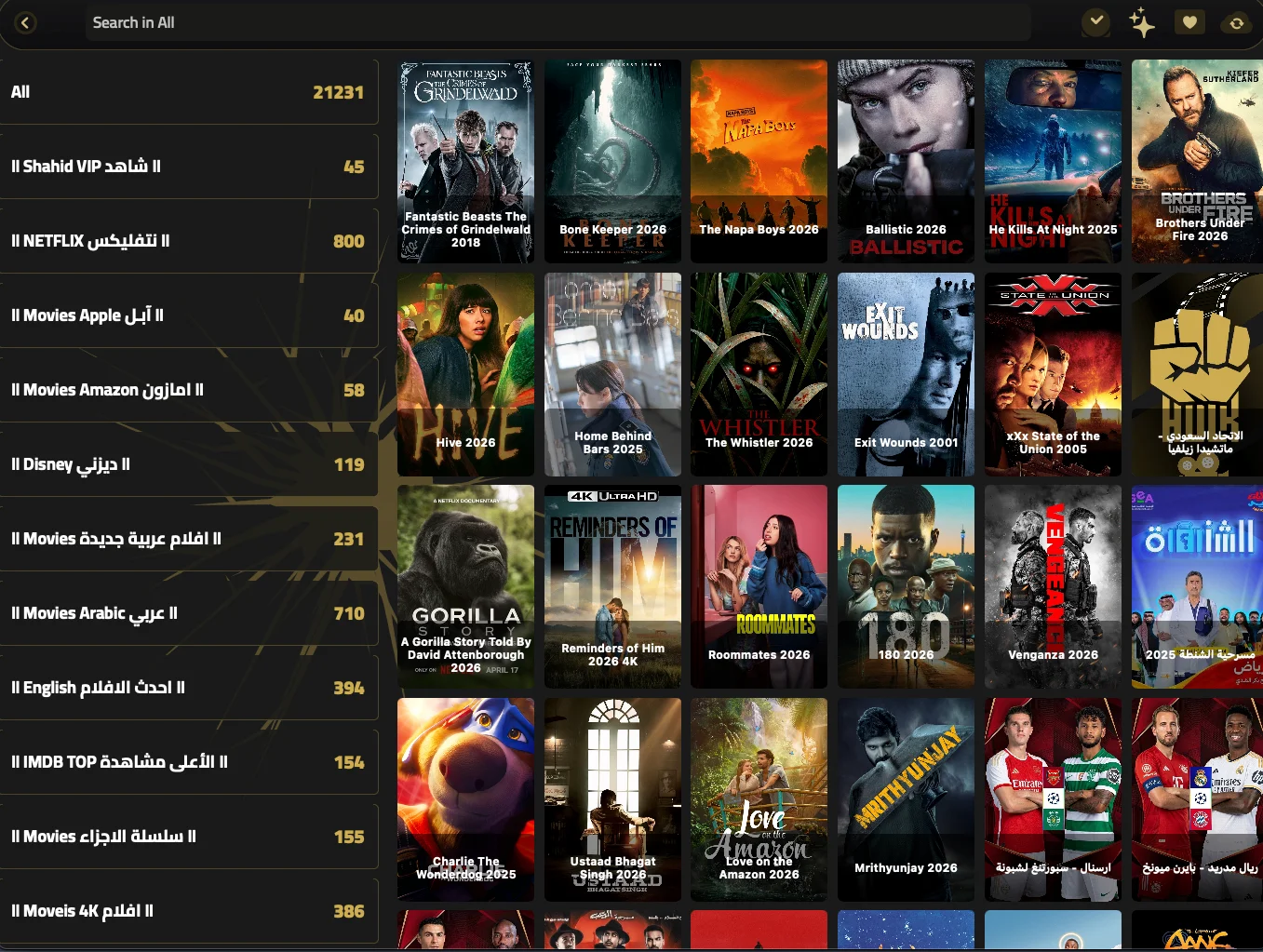Go back using the back arrow
Screen dimensions: 1263x952
(26, 22)
